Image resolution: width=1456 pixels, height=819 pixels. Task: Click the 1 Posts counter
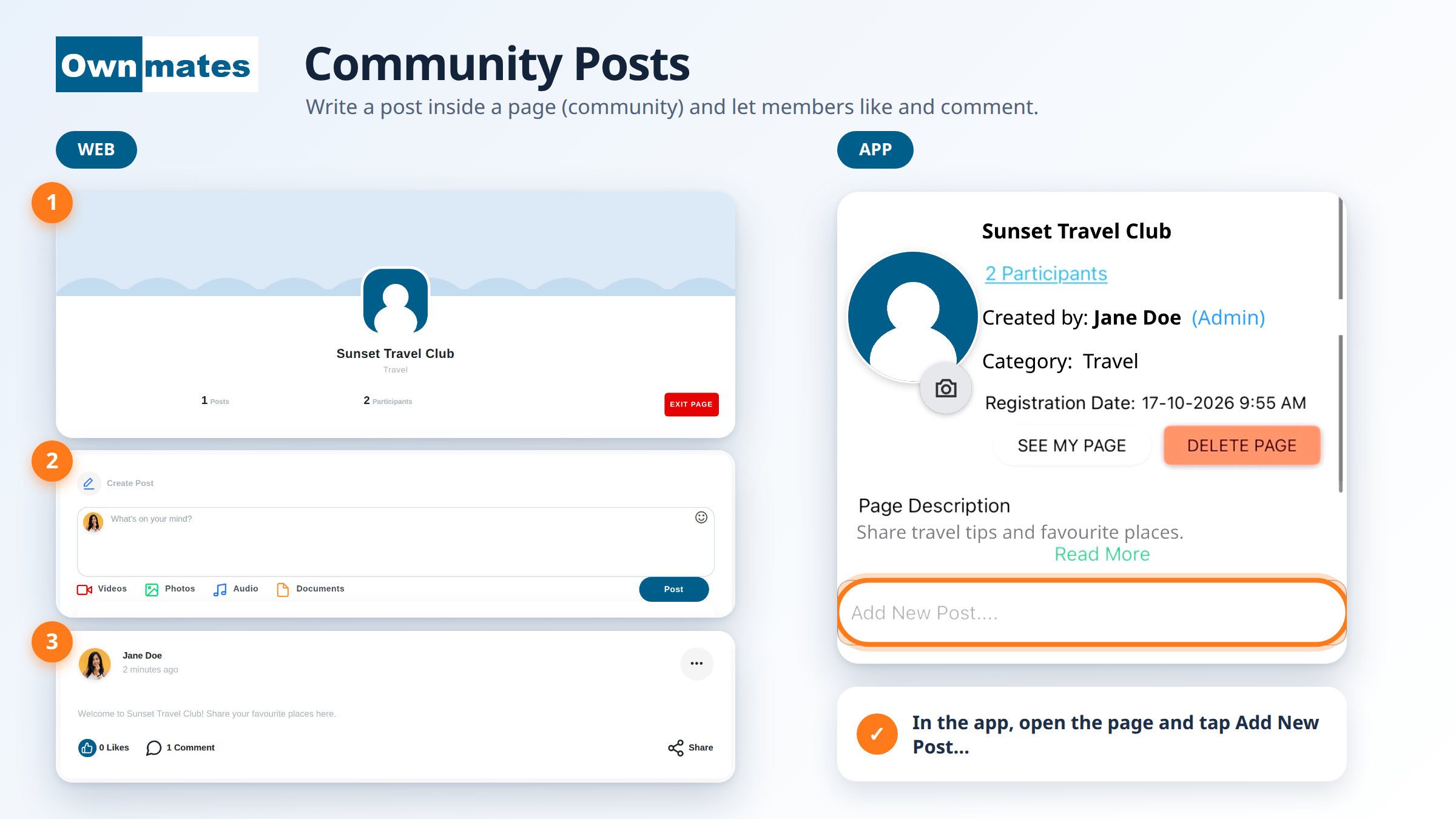coord(215,401)
